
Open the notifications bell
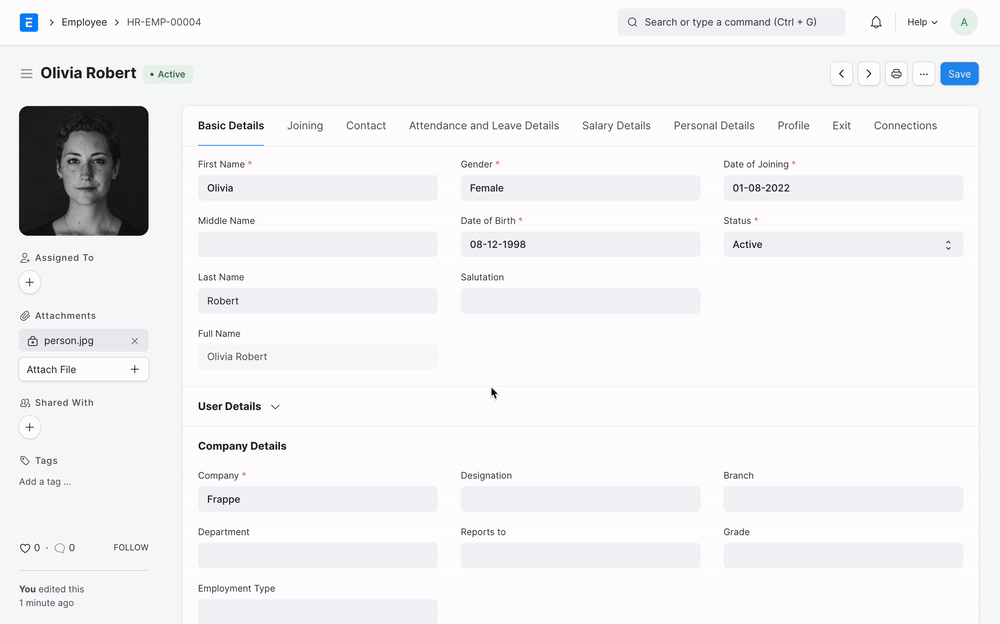pyautogui.click(x=876, y=22)
